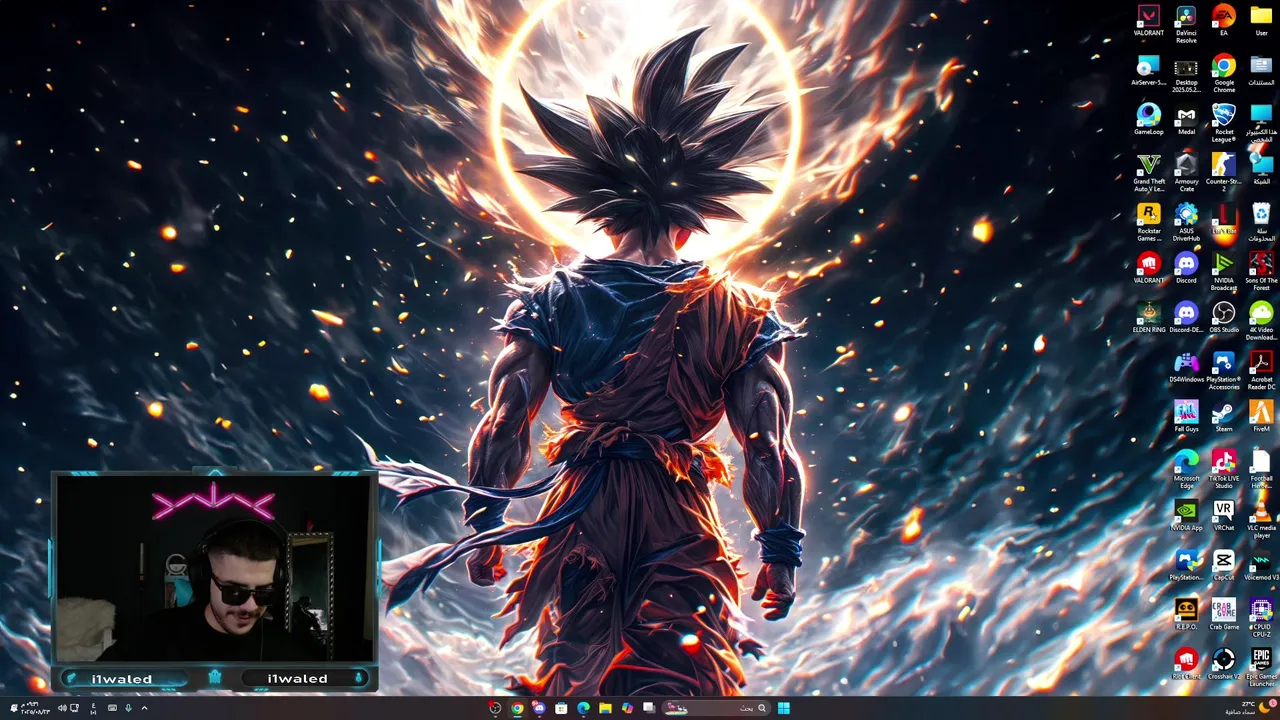Screen dimensions: 1280x720
Task: Open Epic Games Launcher icon
Action: coord(1261,668)
